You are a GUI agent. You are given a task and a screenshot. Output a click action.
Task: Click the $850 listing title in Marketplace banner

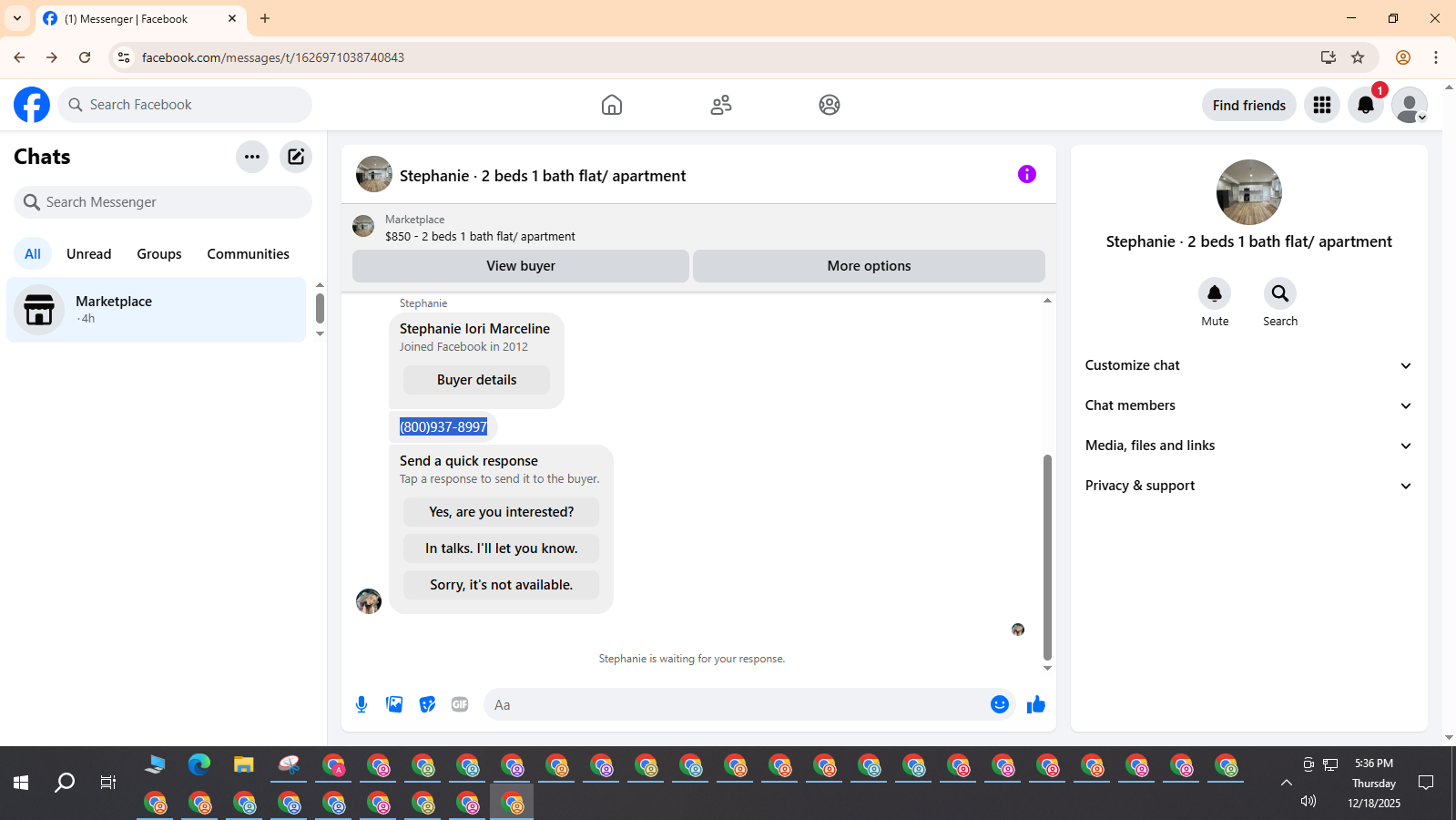click(x=480, y=236)
